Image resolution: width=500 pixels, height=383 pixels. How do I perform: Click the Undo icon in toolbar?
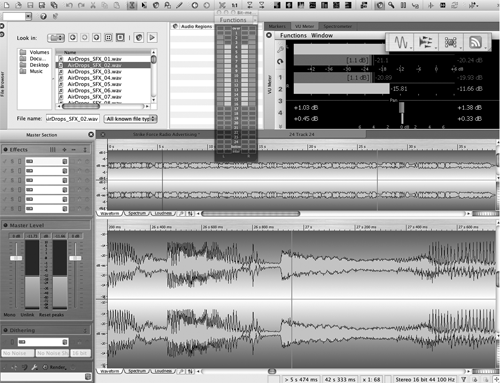pyautogui.click(x=69, y=5)
